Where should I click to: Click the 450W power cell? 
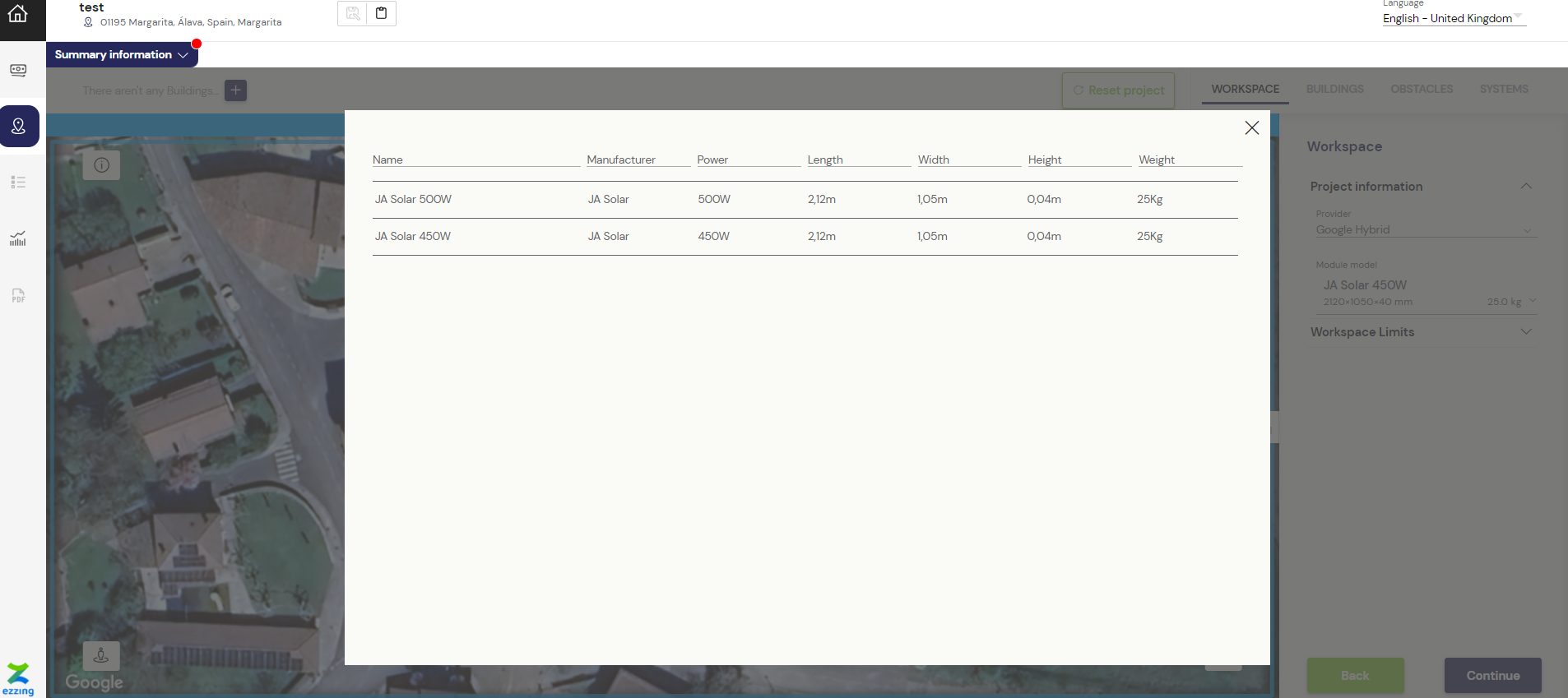pyautogui.click(x=714, y=236)
